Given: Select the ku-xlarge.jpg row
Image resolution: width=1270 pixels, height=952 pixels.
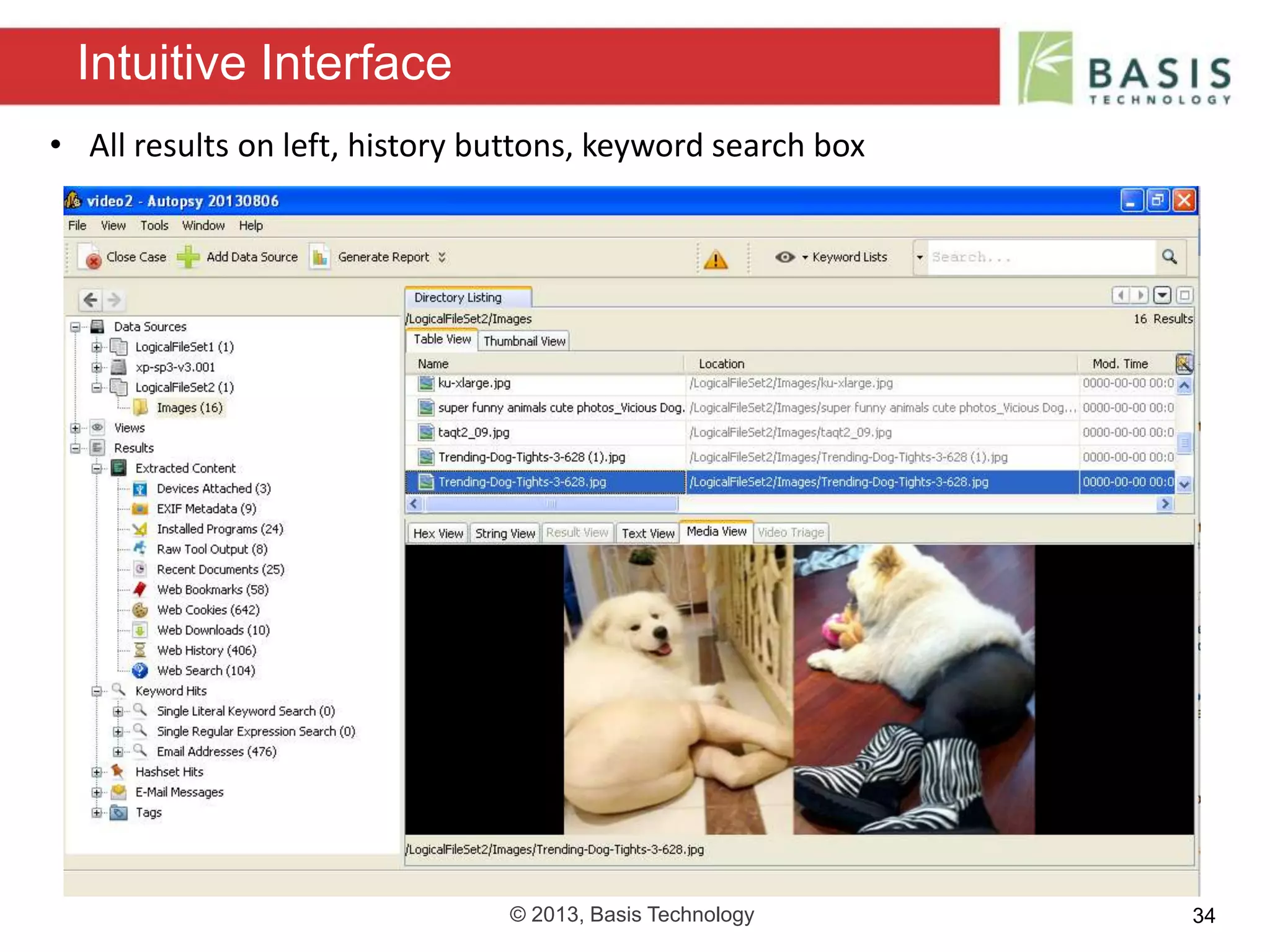Looking at the screenshot, I should [x=790, y=384].
